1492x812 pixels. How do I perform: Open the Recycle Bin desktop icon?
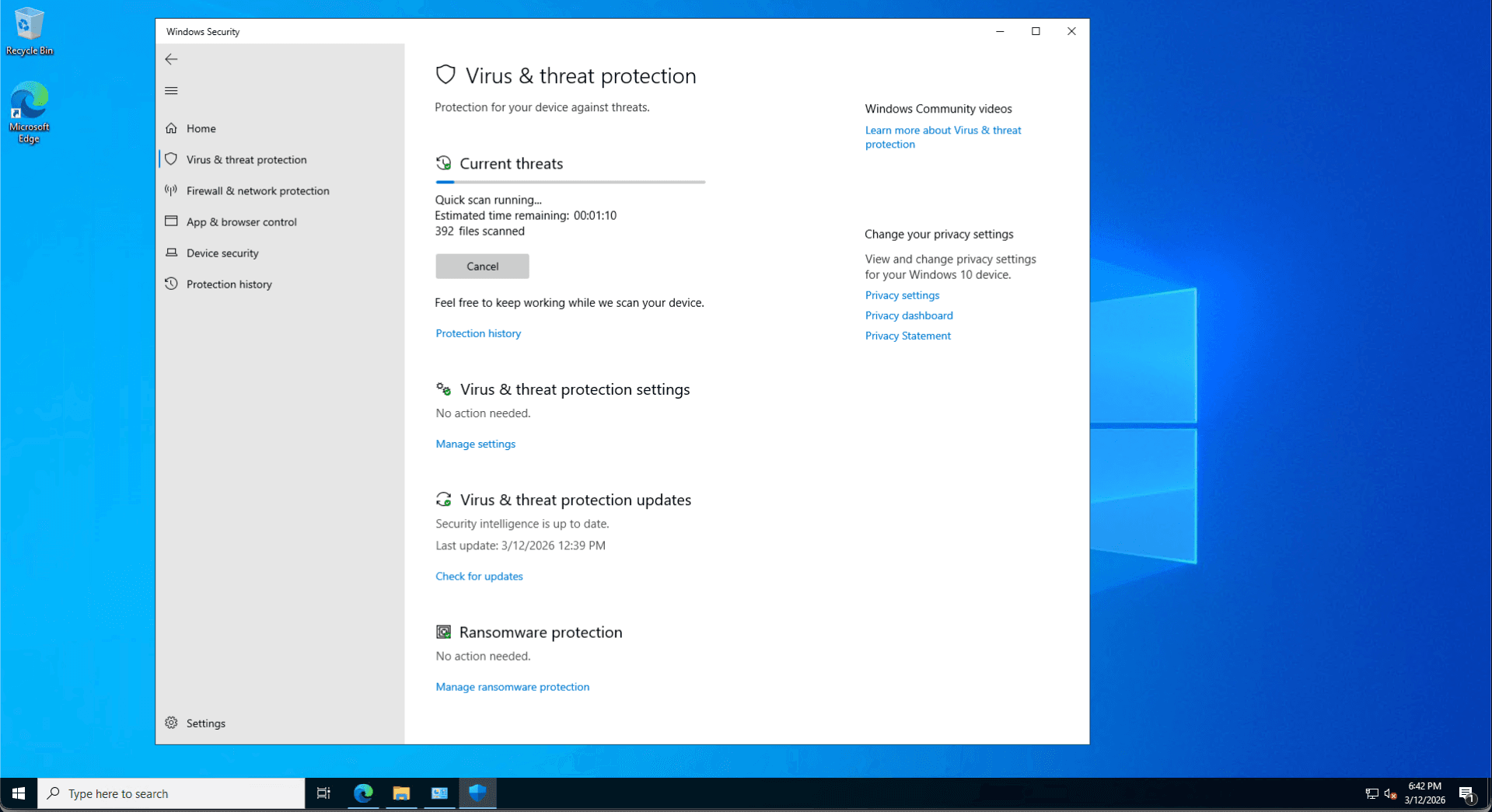(29, 31)
